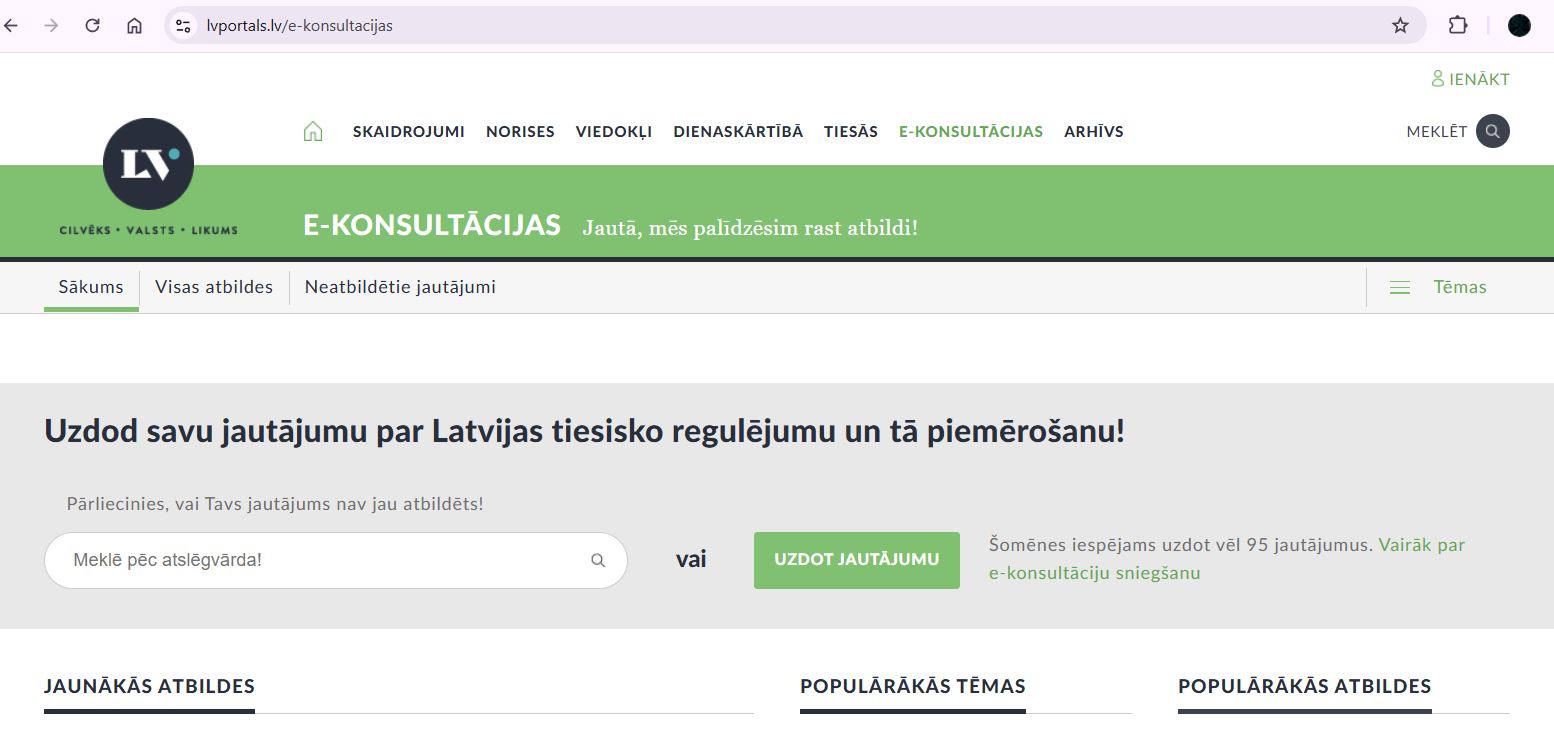Image resolution: width=1554 pixels, height=735 pixels.
Task: Click the Ienākt login link
Action: click(x=1471, y=79)
